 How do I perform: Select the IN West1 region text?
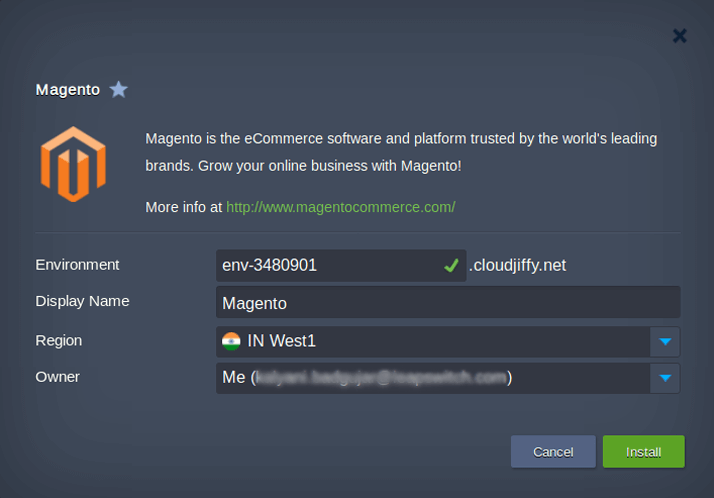(x=282, y=341)
